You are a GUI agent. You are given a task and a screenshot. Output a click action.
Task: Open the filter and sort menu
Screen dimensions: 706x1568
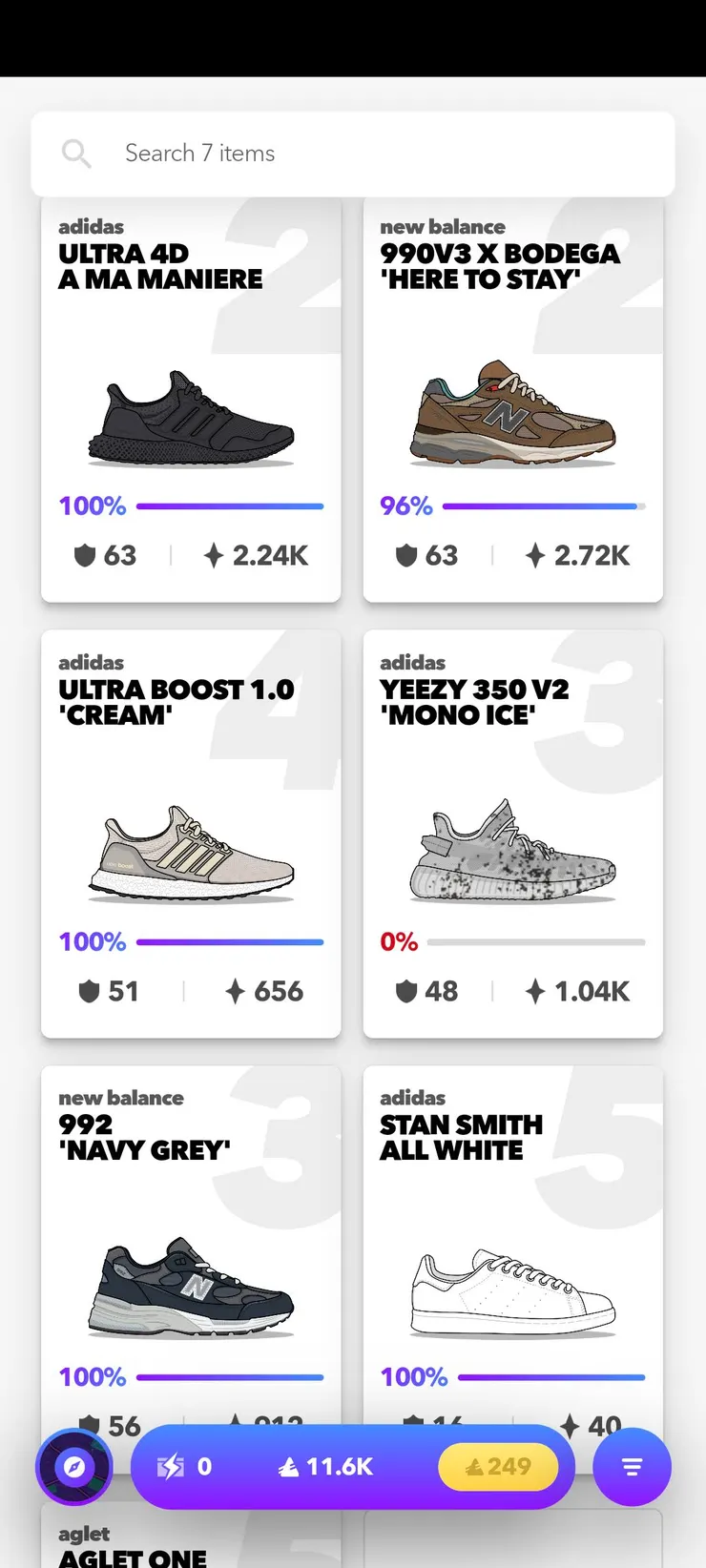[x=632, y=1467]
